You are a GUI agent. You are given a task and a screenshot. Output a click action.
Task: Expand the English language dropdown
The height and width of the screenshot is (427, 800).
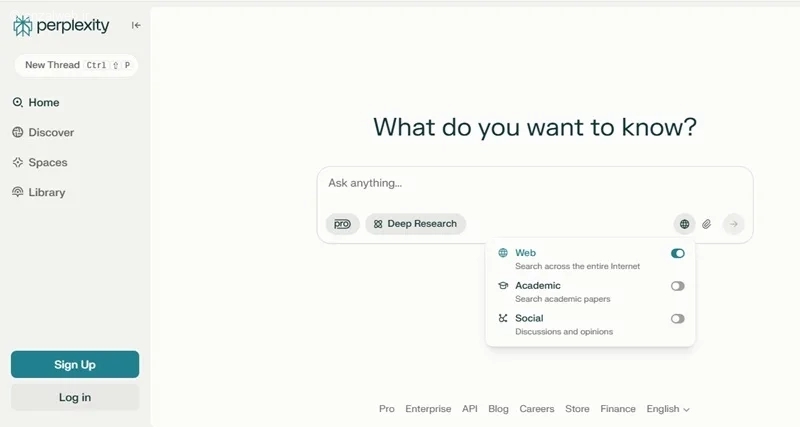[x=668, y=409]
